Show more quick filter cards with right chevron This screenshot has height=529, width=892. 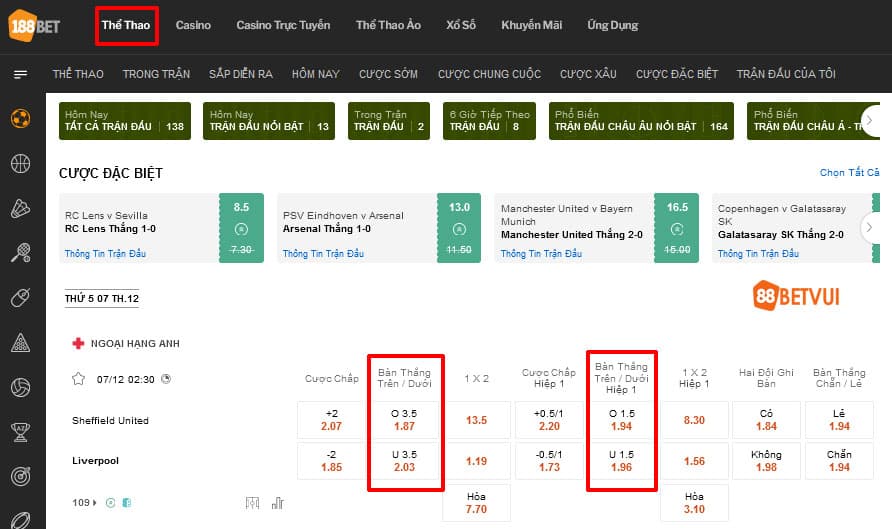(869, 121)
